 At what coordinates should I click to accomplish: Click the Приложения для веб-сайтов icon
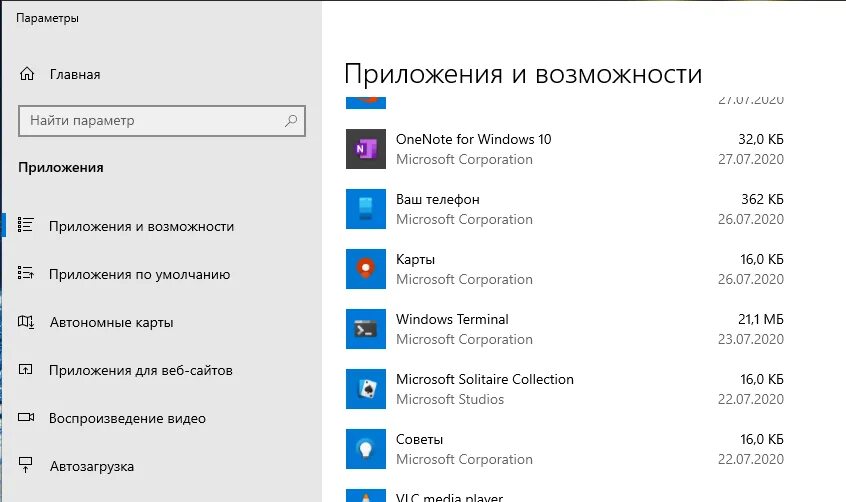pos(25,369)
